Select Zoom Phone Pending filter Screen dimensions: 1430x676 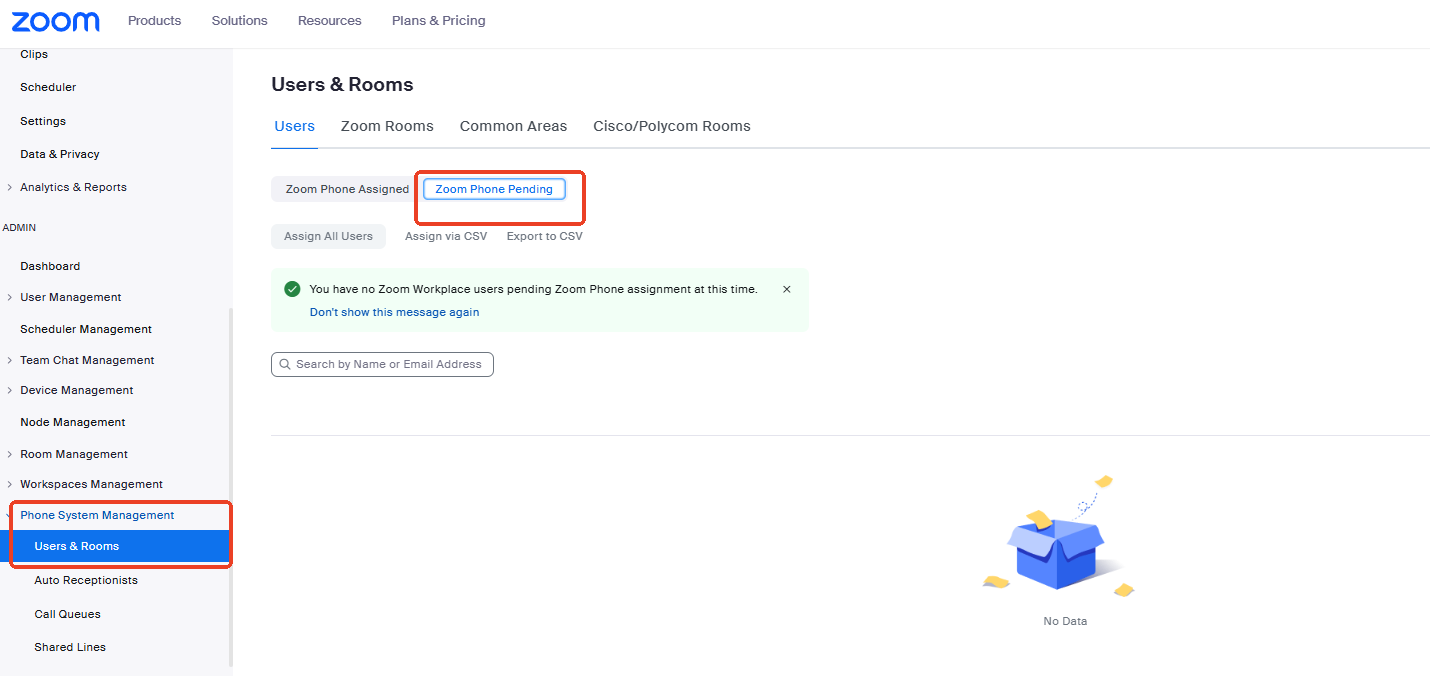click(x=494, y=189)
